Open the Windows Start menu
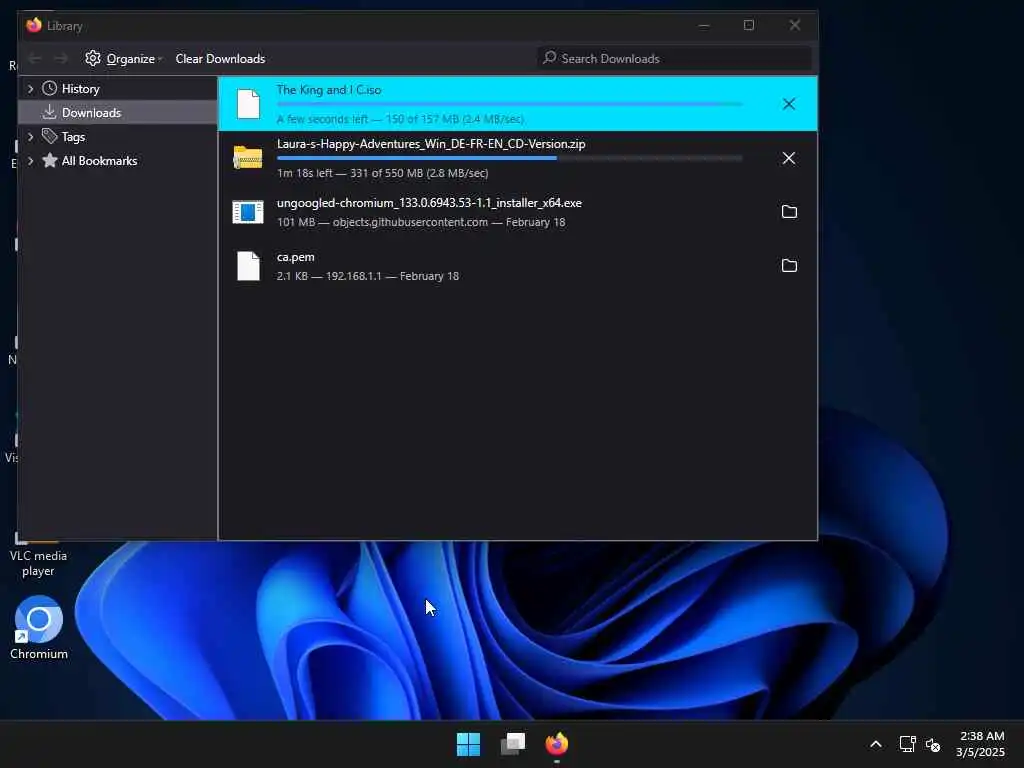Viewport: 1024px width, 768px height. 468,744
